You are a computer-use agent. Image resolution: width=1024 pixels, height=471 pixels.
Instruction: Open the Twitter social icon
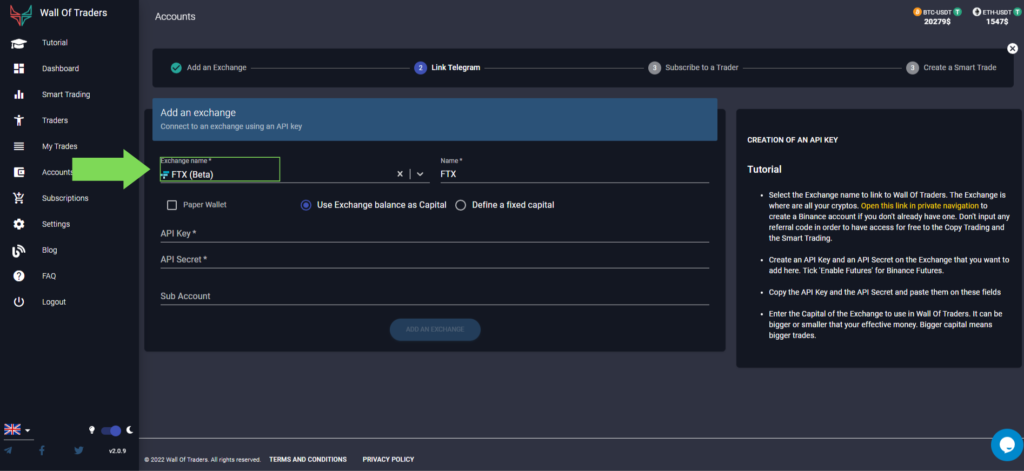coord(78,451)
